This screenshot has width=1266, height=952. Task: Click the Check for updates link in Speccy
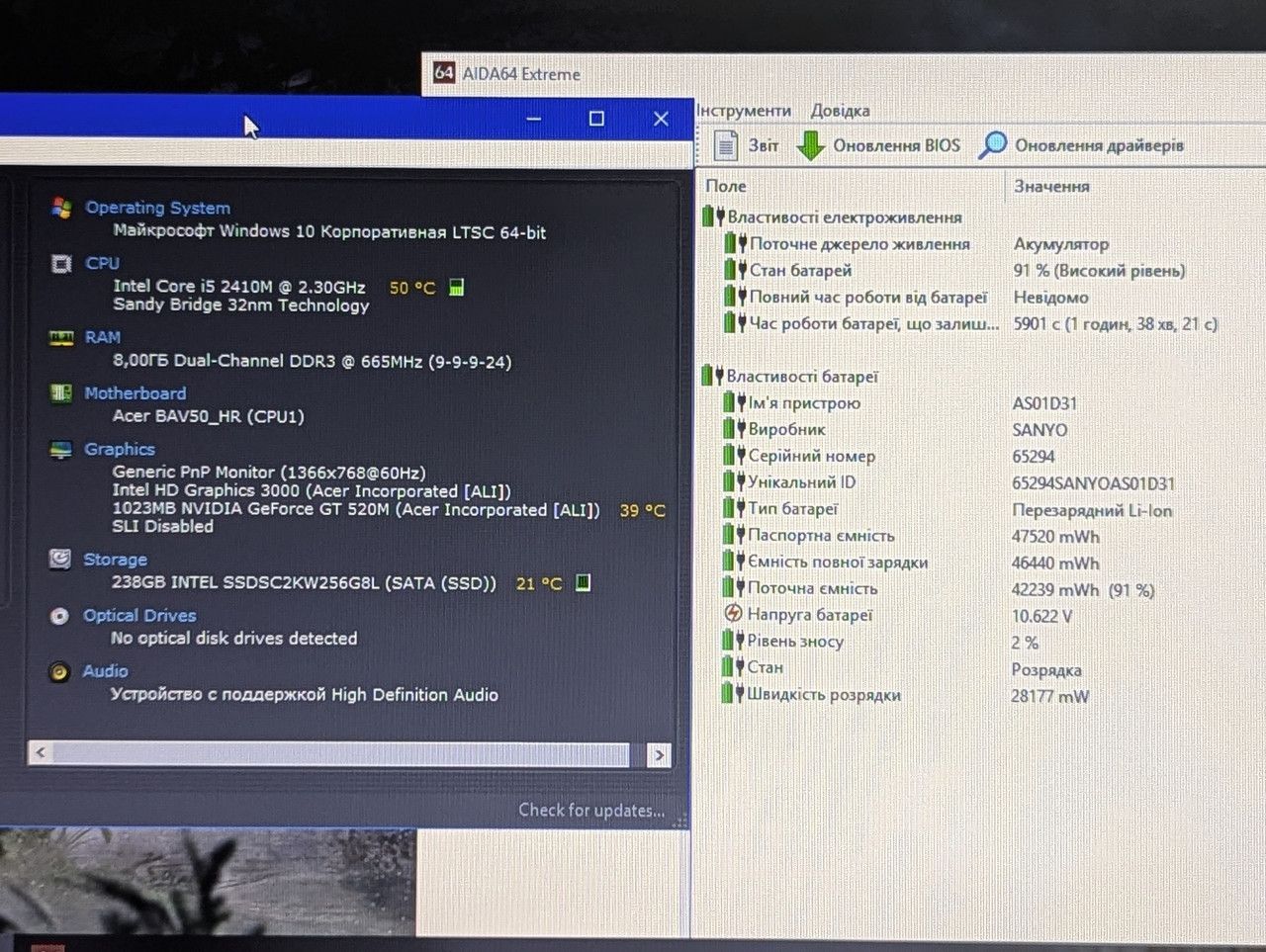(x=591, y=810)
